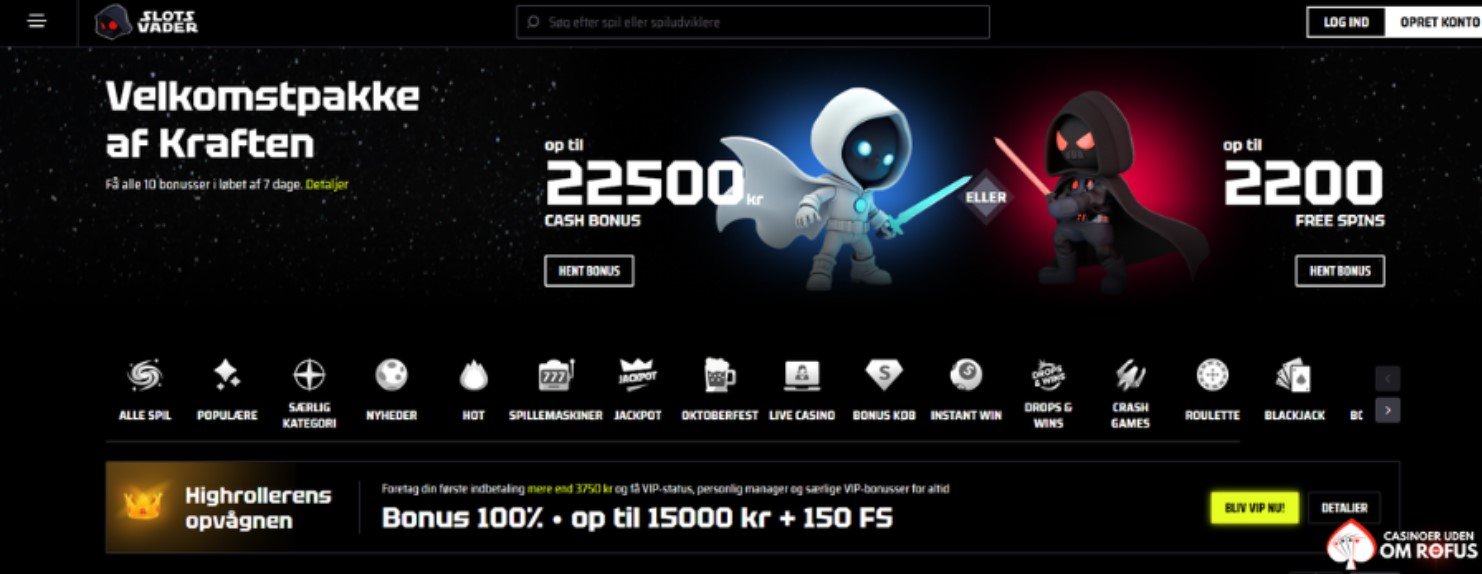1482x574 pixels.
Task: Open the Oktoberfest beer category
Action: coord(720,390)
